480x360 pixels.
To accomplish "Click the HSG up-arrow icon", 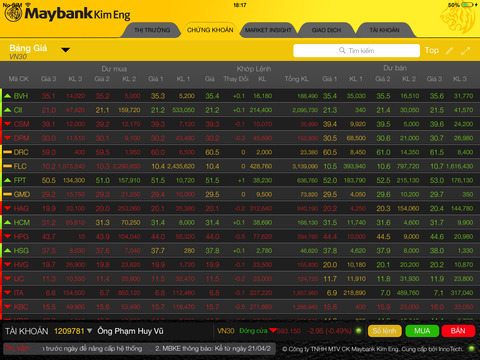I will pos(7,250).
